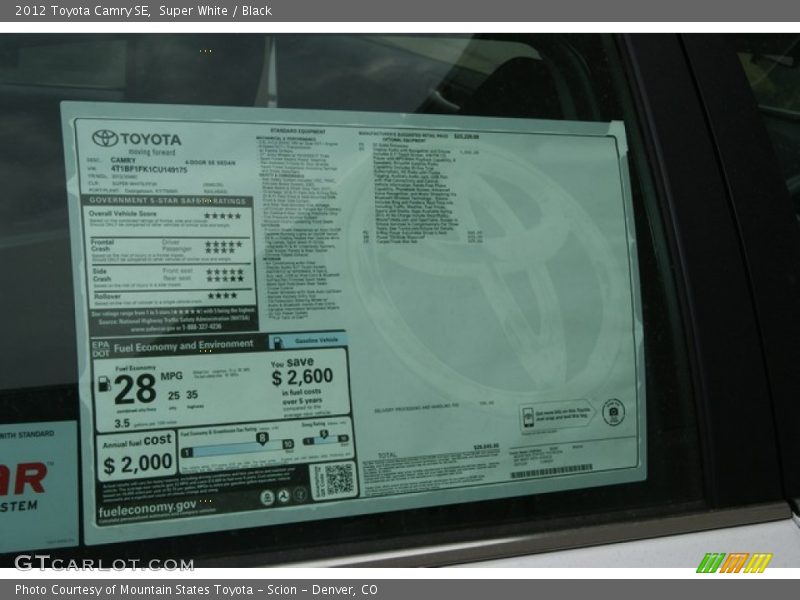Screen dimensions: 800x600
Task: Expand the Annual Fuel Cost panel
Action: [137, 450]
